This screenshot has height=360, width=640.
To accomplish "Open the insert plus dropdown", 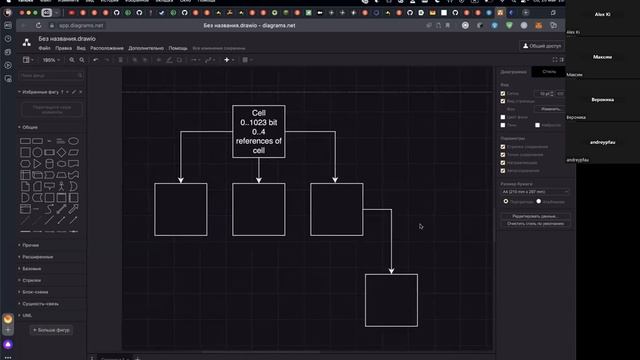I will (229, 60).
